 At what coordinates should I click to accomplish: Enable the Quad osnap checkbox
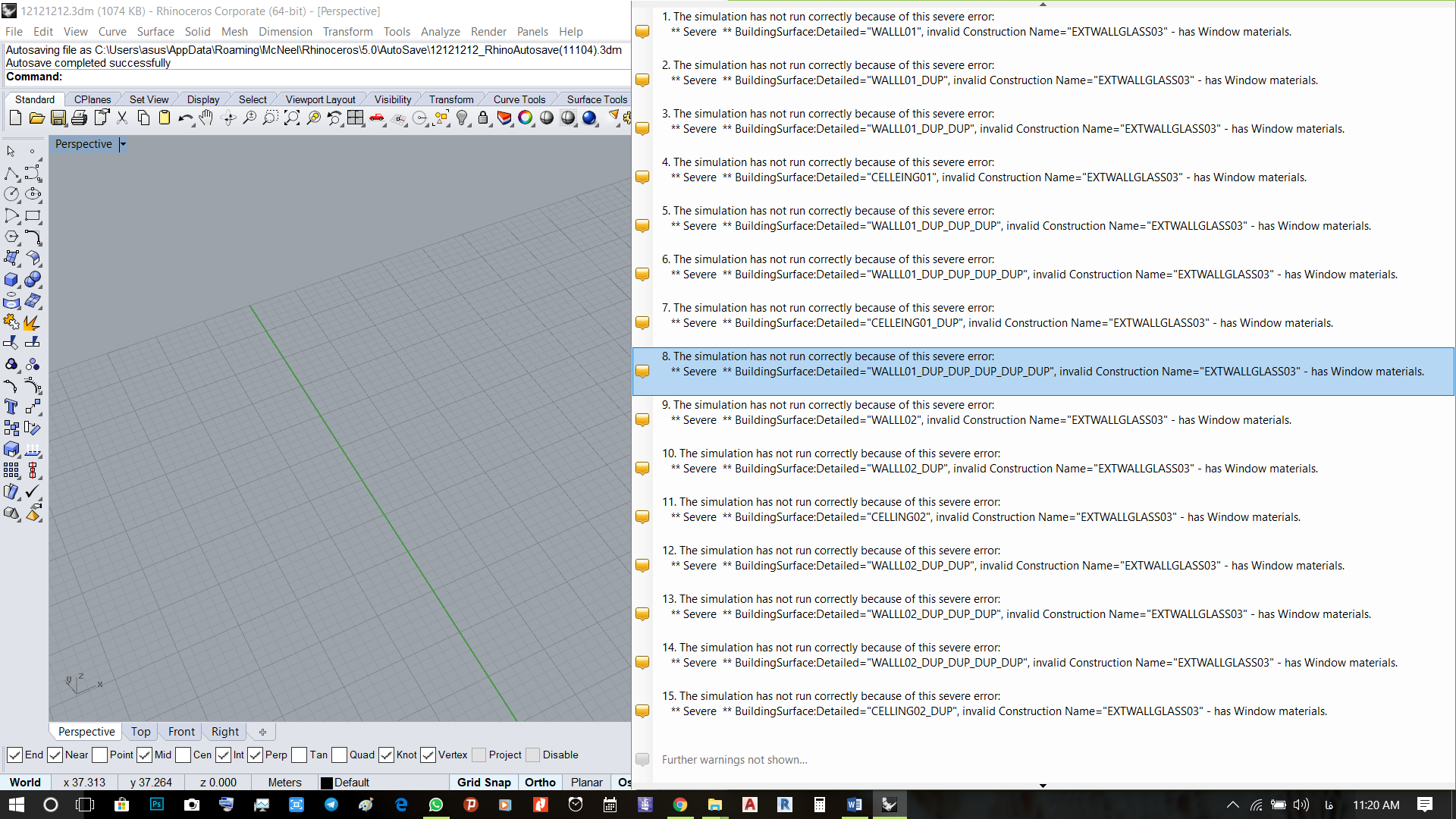pyautogui.click(x=339, y=755)
